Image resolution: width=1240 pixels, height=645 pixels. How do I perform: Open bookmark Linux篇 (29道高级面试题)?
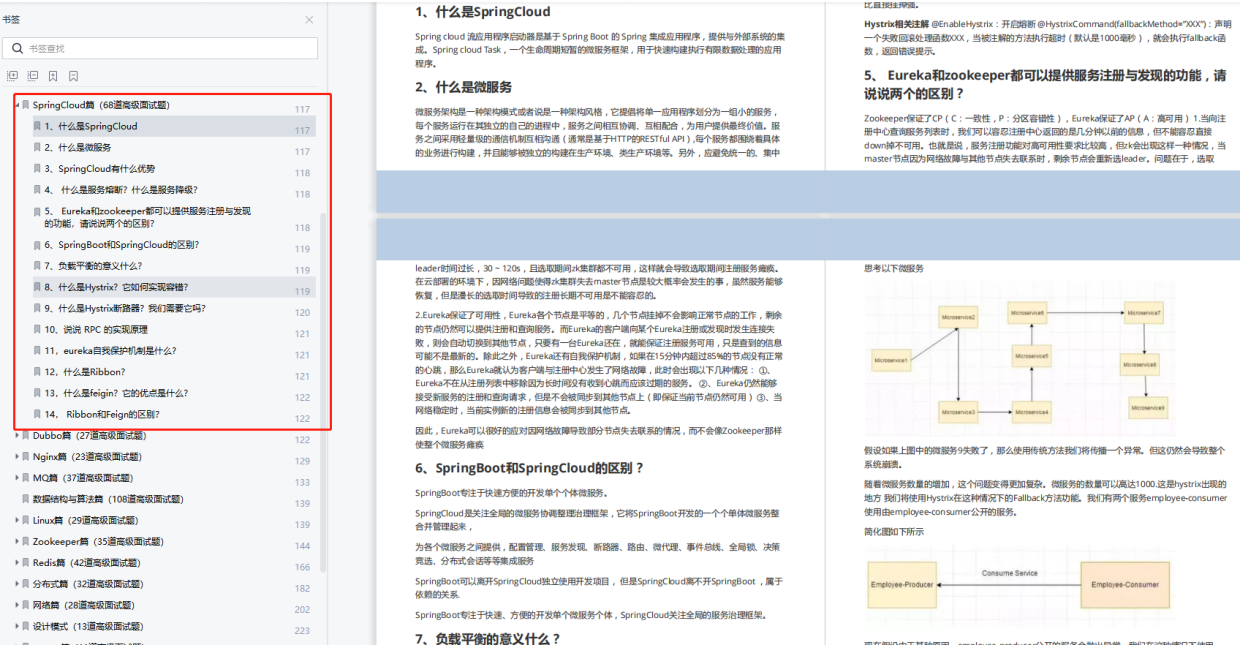click(x=87, y=520)
